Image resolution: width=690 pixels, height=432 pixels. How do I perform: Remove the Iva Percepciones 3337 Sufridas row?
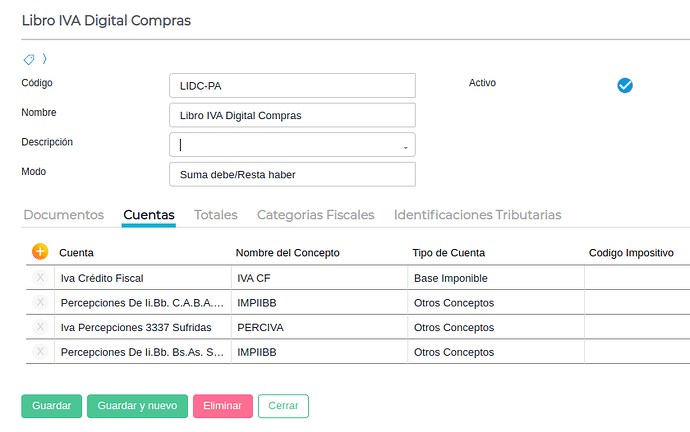40,327
